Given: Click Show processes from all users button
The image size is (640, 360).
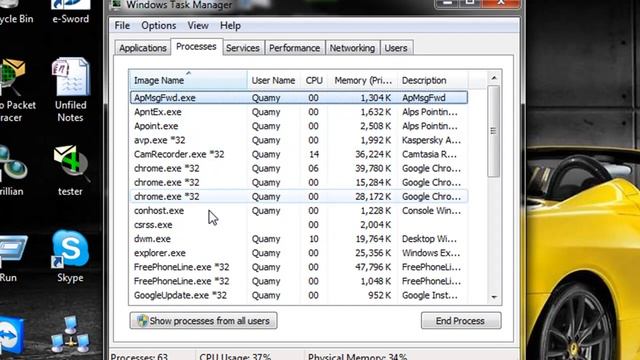Looking at the screenshot, I should pyautogui.click(x=203, y=321).
